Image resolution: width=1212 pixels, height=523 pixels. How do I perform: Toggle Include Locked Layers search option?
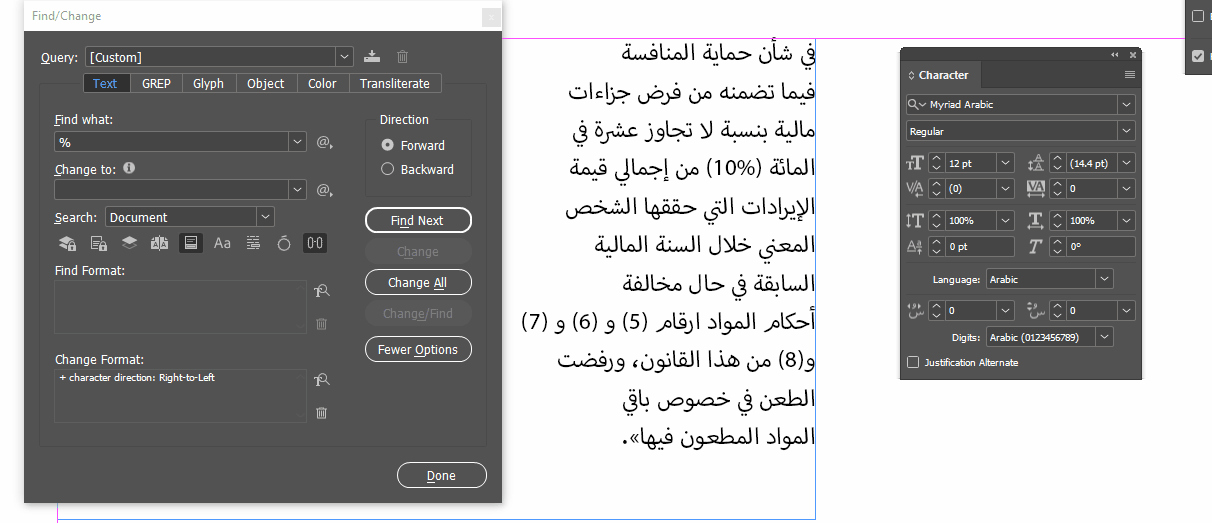click(x=66, y=243)
